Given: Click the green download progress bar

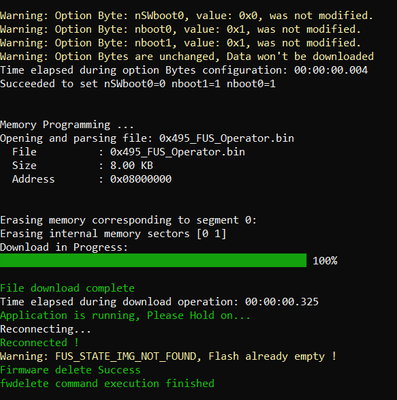Looking at the screenshot, I should tap(153, 260).
